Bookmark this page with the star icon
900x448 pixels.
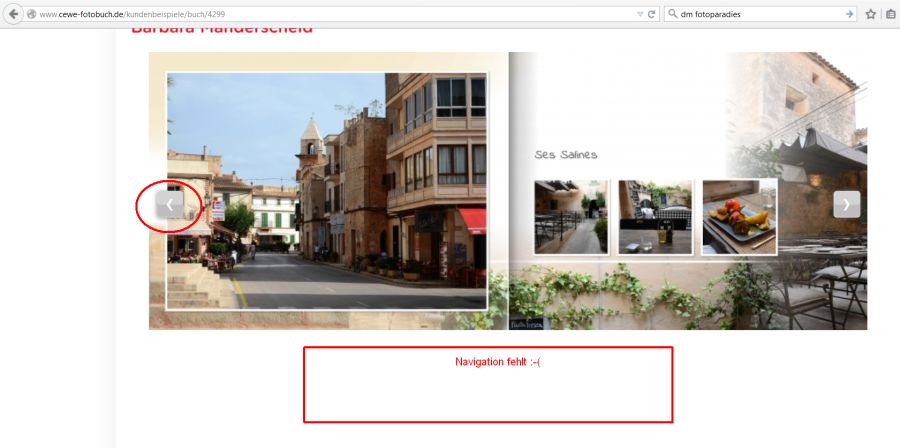pyautogui.click(x=871, y=14)
